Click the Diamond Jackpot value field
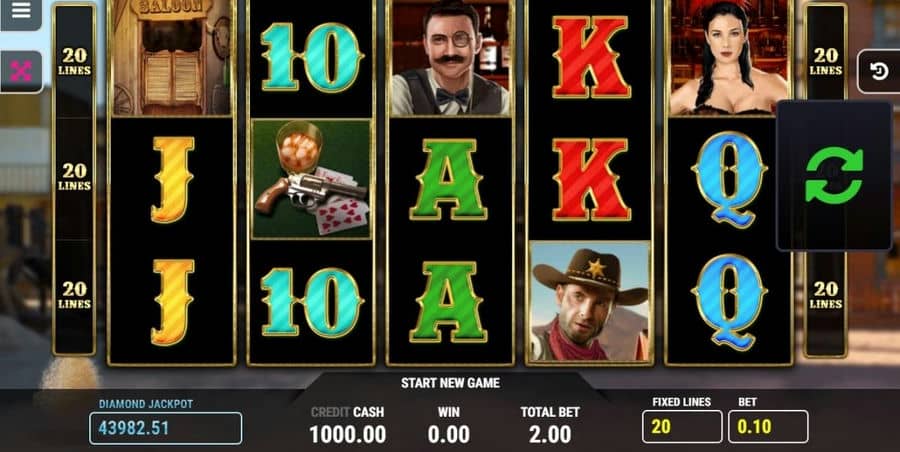 [x=165, y=428]
